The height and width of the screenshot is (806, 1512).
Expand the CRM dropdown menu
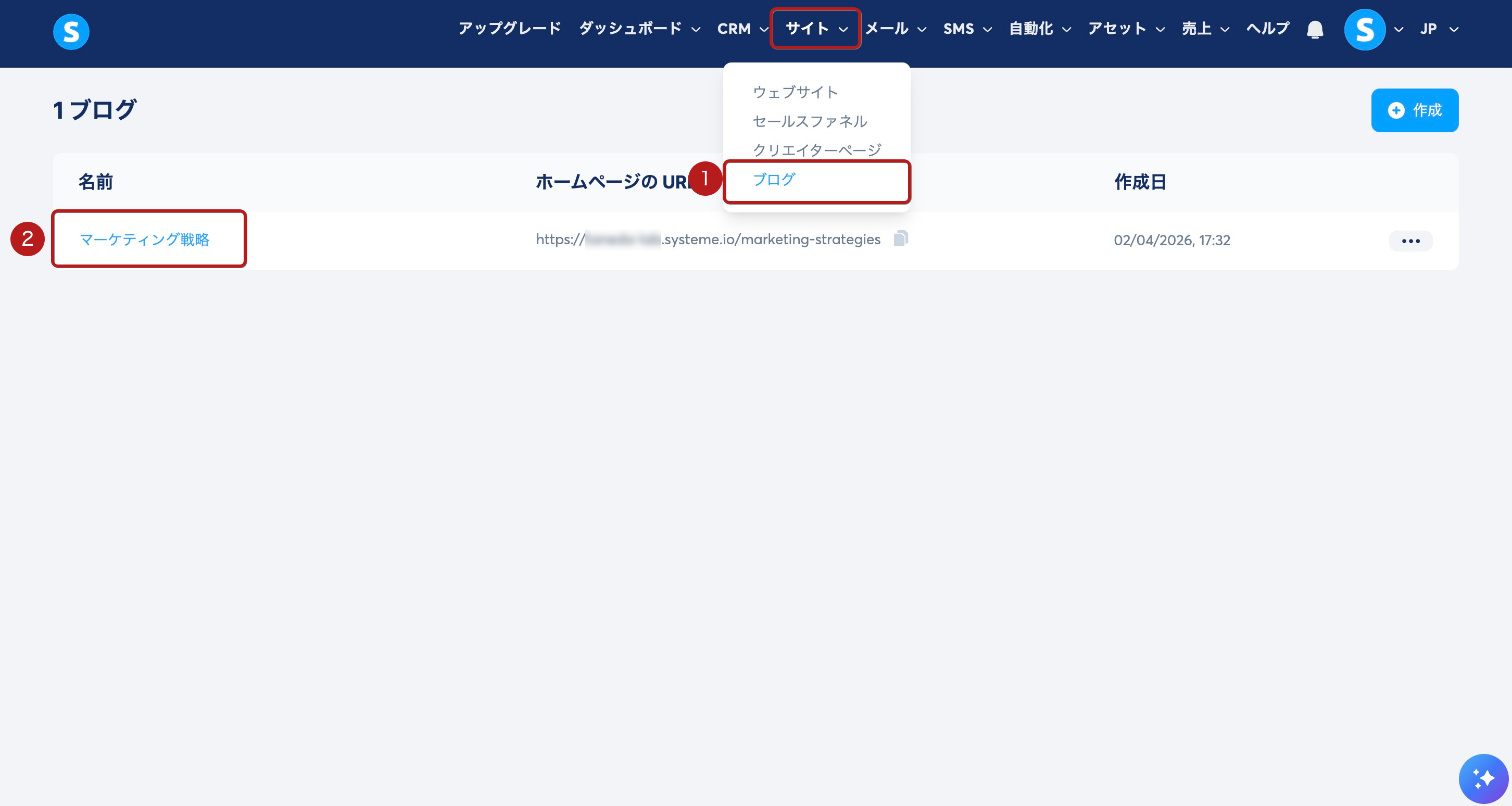pos(742,29)
